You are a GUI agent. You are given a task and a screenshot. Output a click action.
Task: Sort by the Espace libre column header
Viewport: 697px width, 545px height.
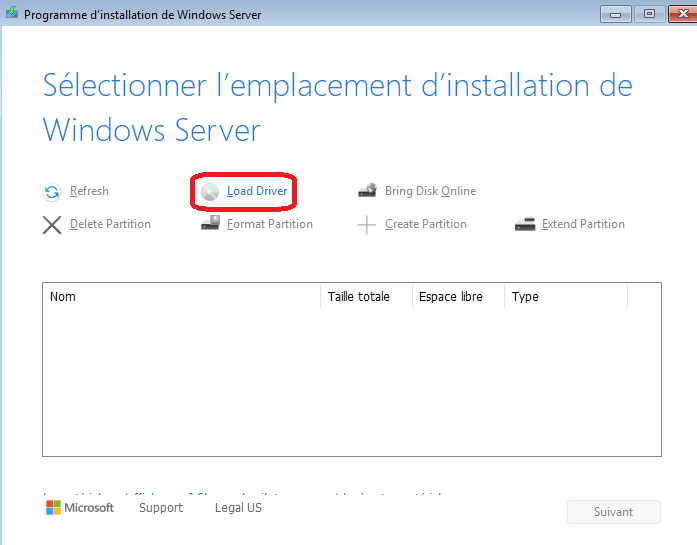(x=458, y=297)
